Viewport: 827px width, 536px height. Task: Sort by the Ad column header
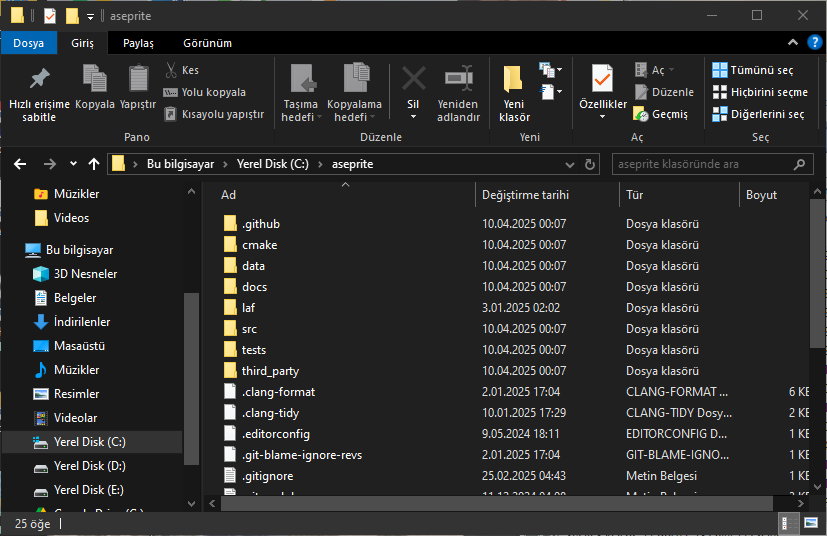click(345, 195)
